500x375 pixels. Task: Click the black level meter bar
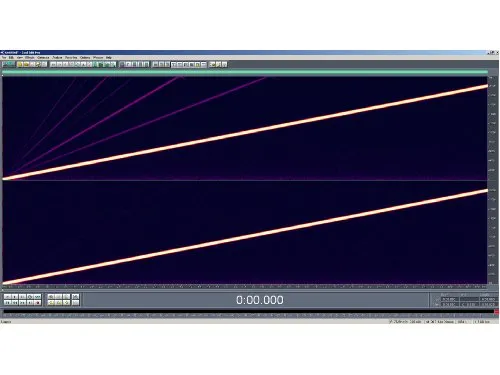pyautogui.click(x=248, y=312)
